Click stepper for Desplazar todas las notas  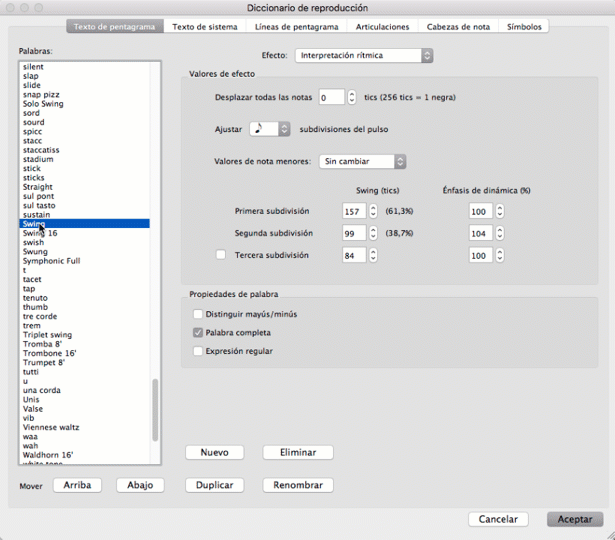[x=352, y=97]
